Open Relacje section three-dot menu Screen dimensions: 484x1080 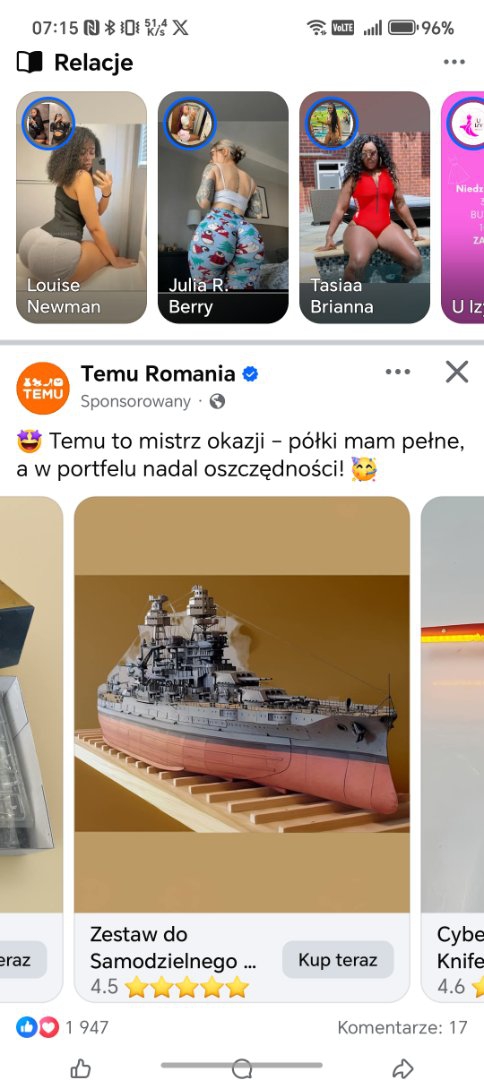click(x=454, y=62)
